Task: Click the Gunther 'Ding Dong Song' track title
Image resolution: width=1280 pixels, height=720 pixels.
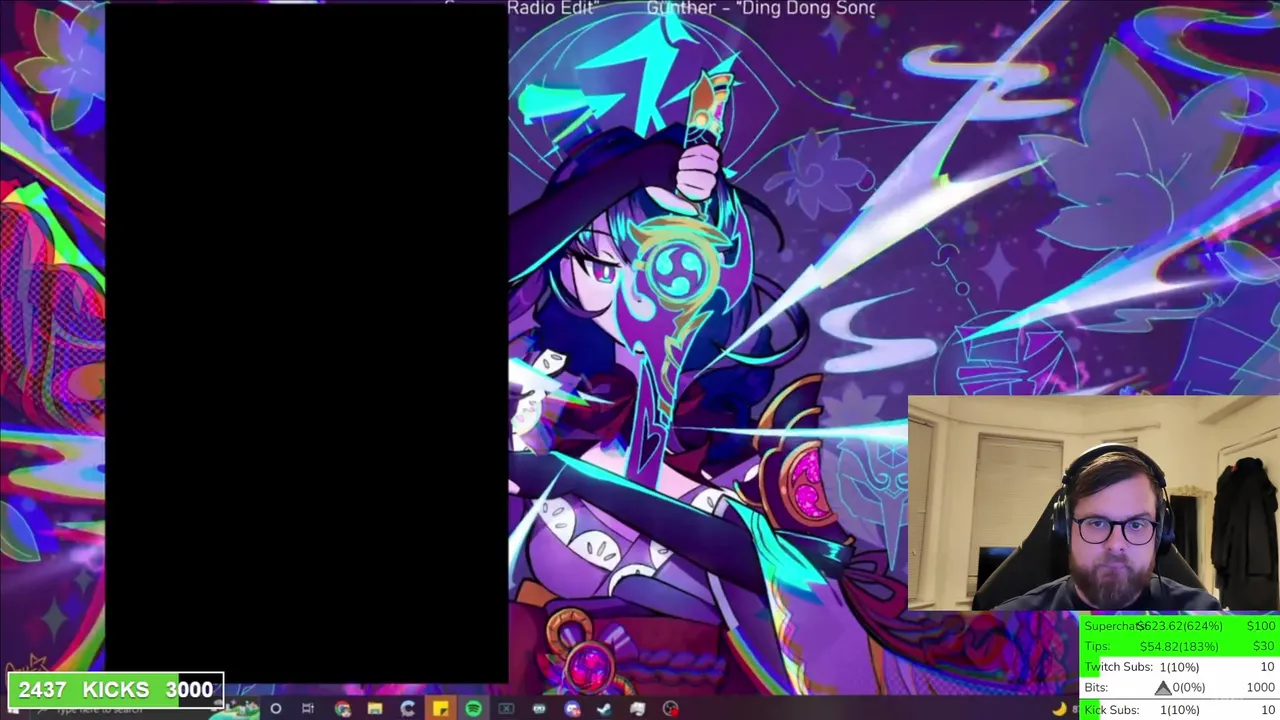Action: pos(760,8)
